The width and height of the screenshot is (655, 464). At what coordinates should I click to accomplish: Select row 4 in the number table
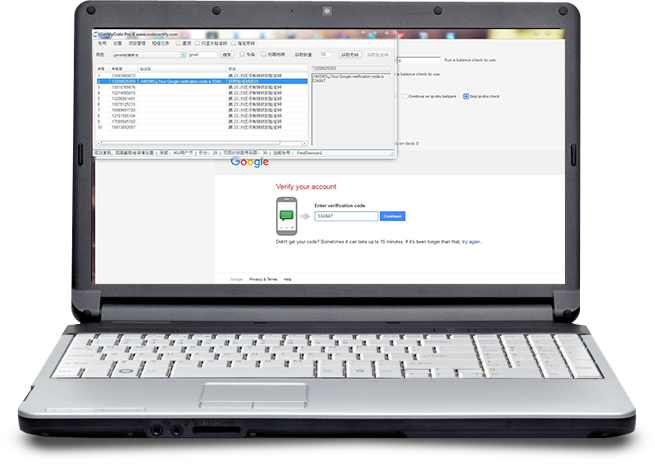tap(202, 93)
